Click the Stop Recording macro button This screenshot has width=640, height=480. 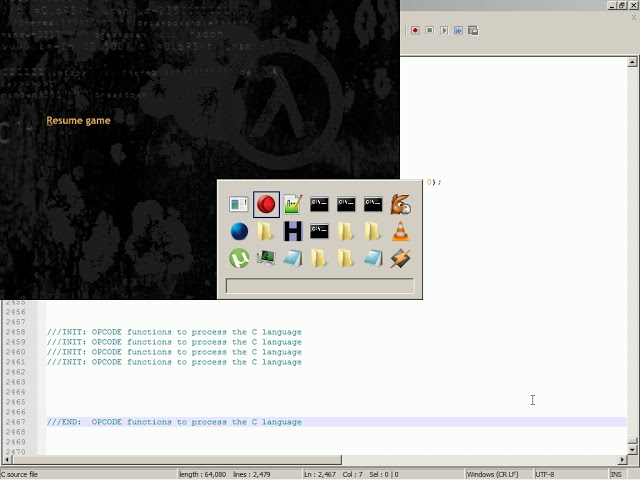(429, 31)
